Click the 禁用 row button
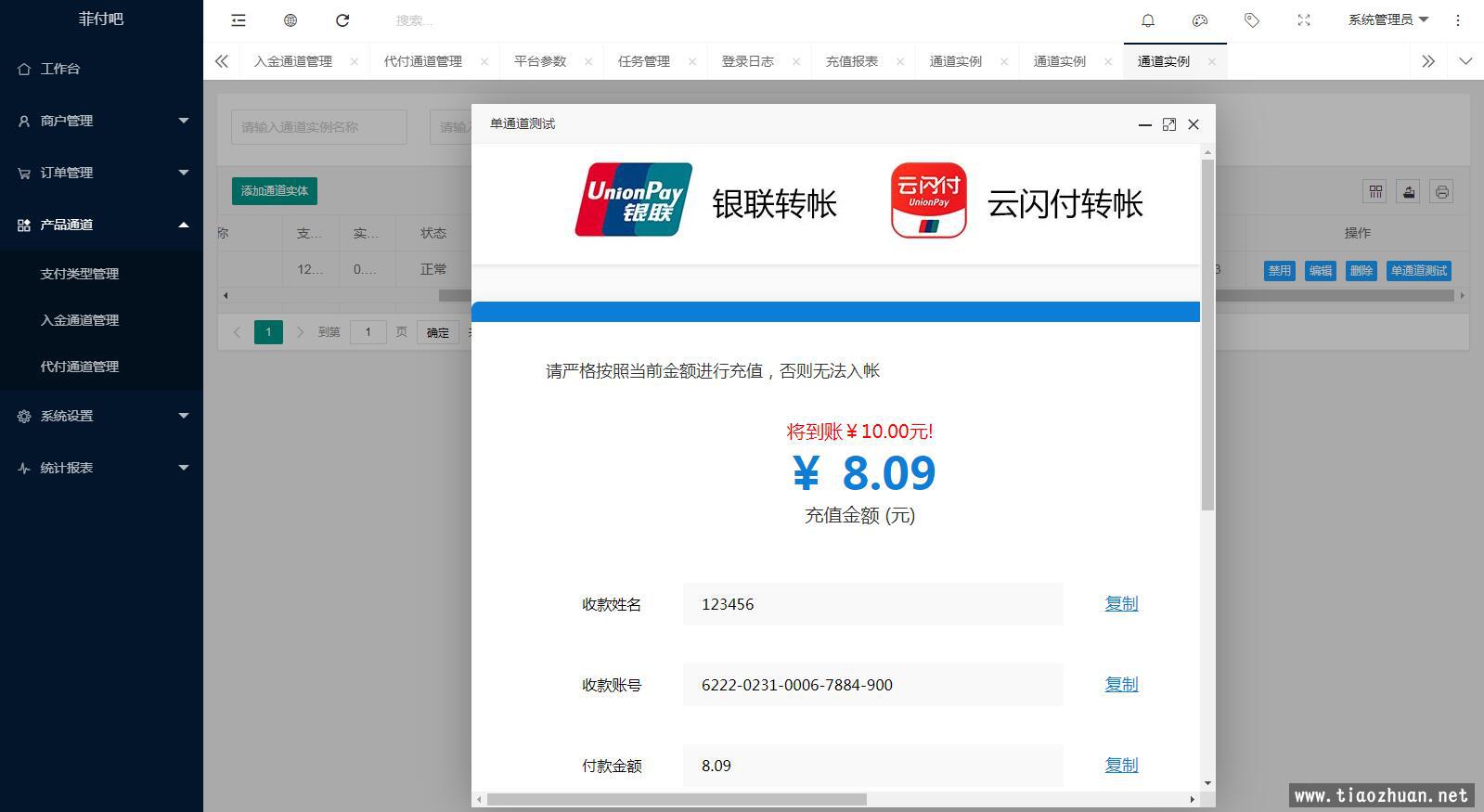Screen dimensions: 1484x812 1280,271
